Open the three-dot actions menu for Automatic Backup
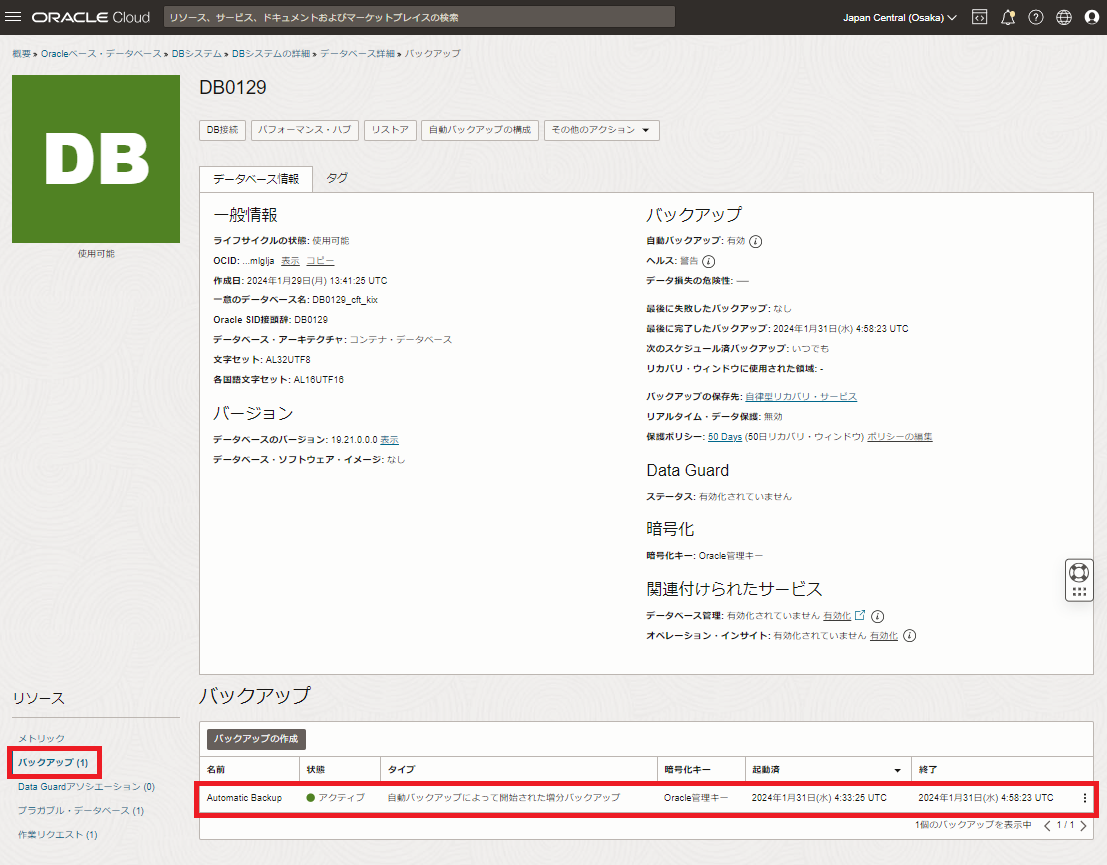 (x=1085, y=798)
